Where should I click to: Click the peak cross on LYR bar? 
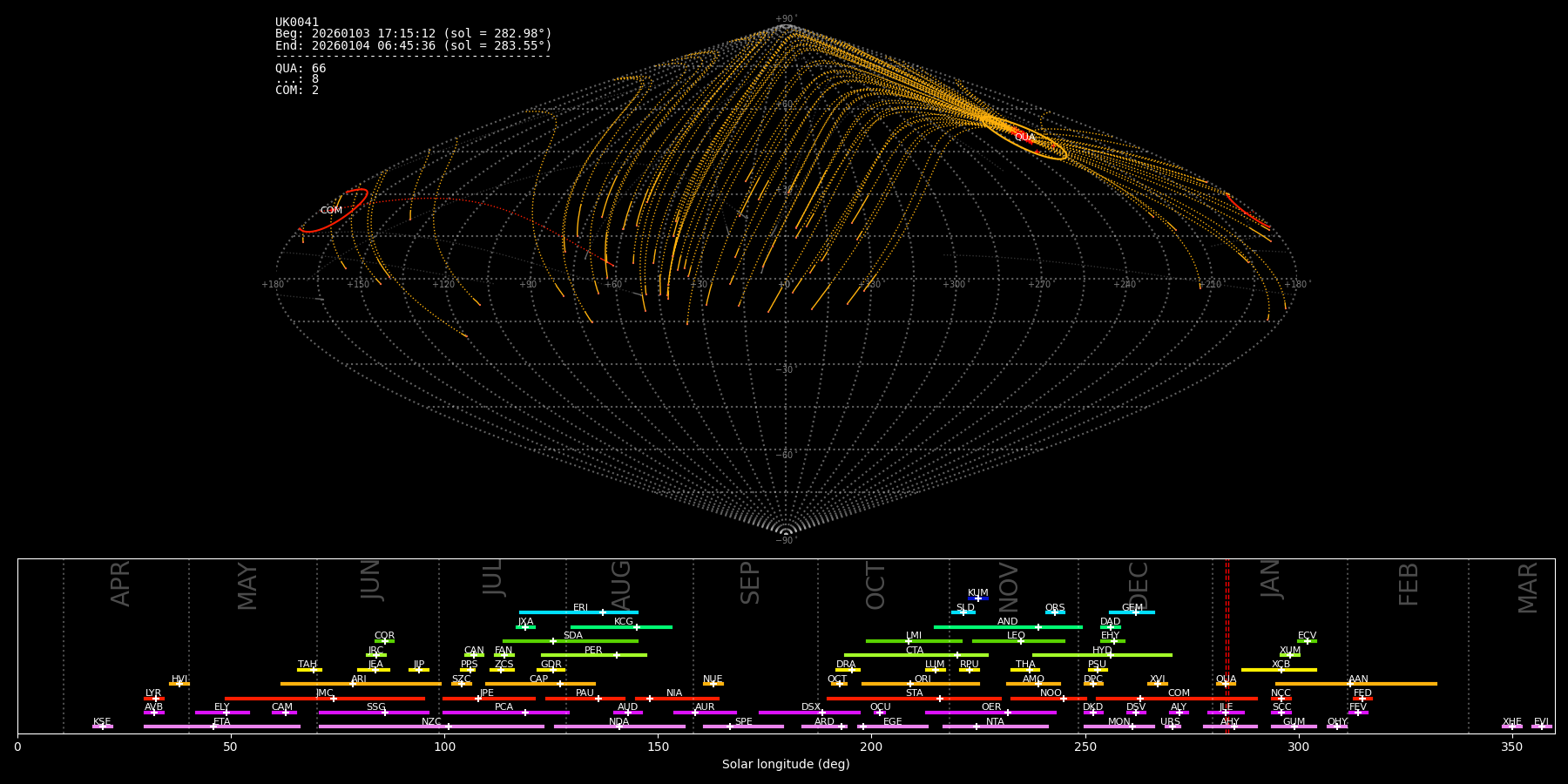point(156,699)
